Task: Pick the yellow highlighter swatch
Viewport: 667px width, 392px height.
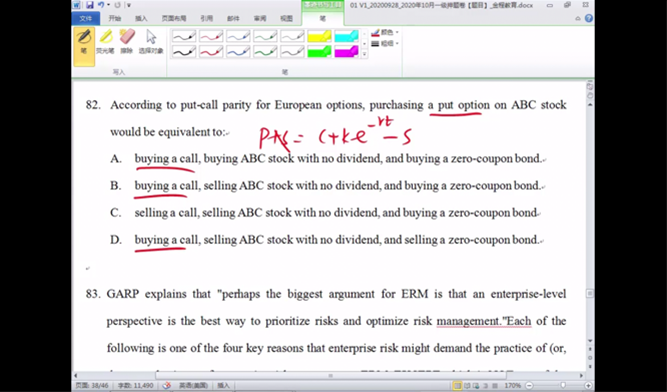Action: (319, 36)
